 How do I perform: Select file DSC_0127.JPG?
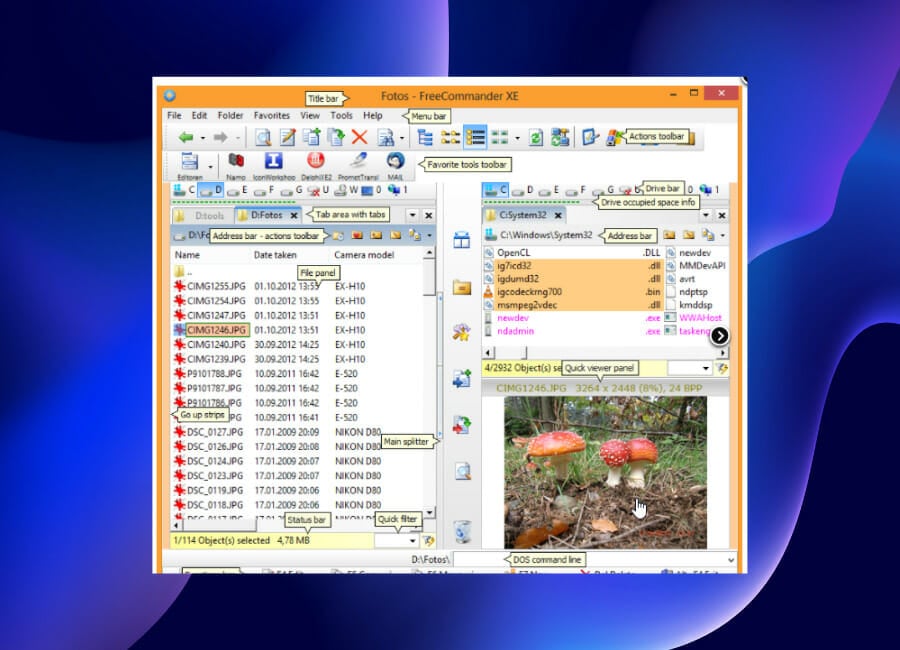(x=215, y=432)
